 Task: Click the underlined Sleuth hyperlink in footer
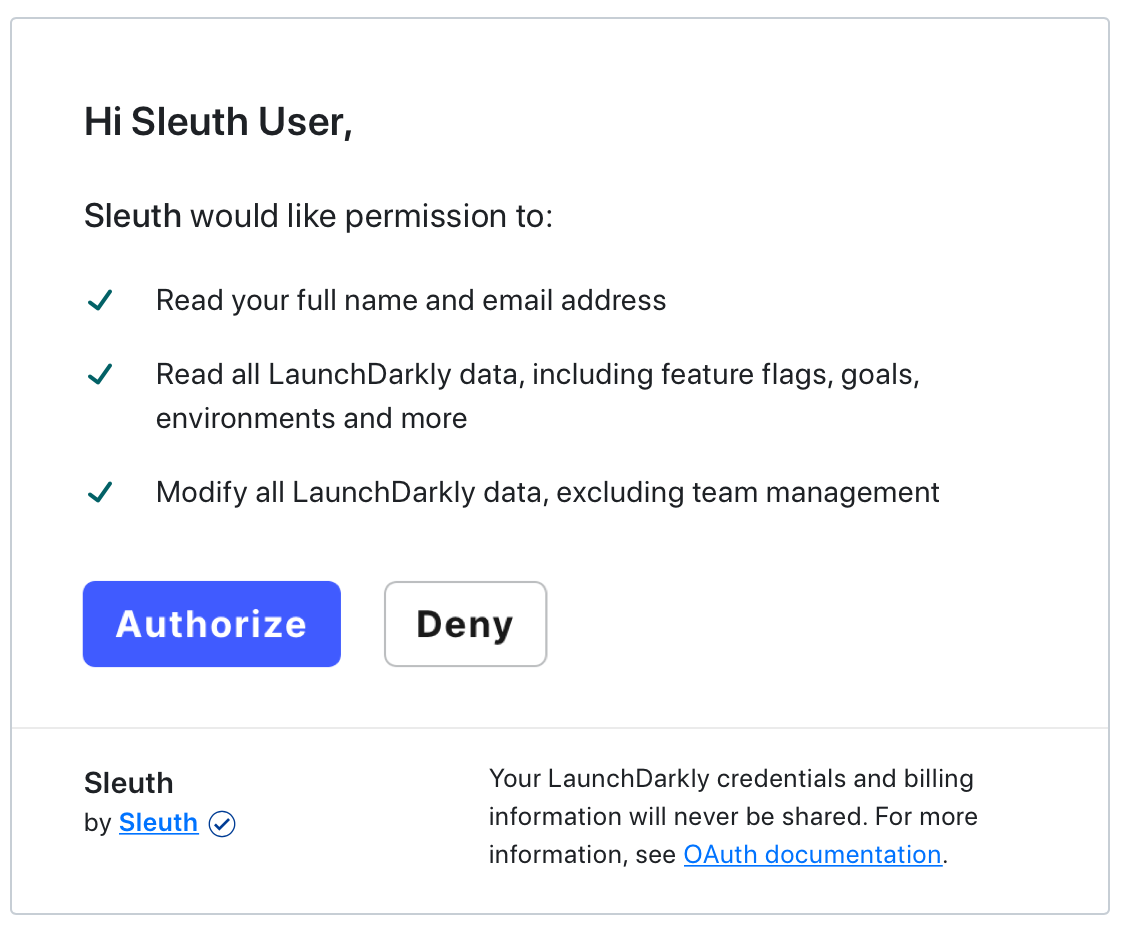[158, 822]
